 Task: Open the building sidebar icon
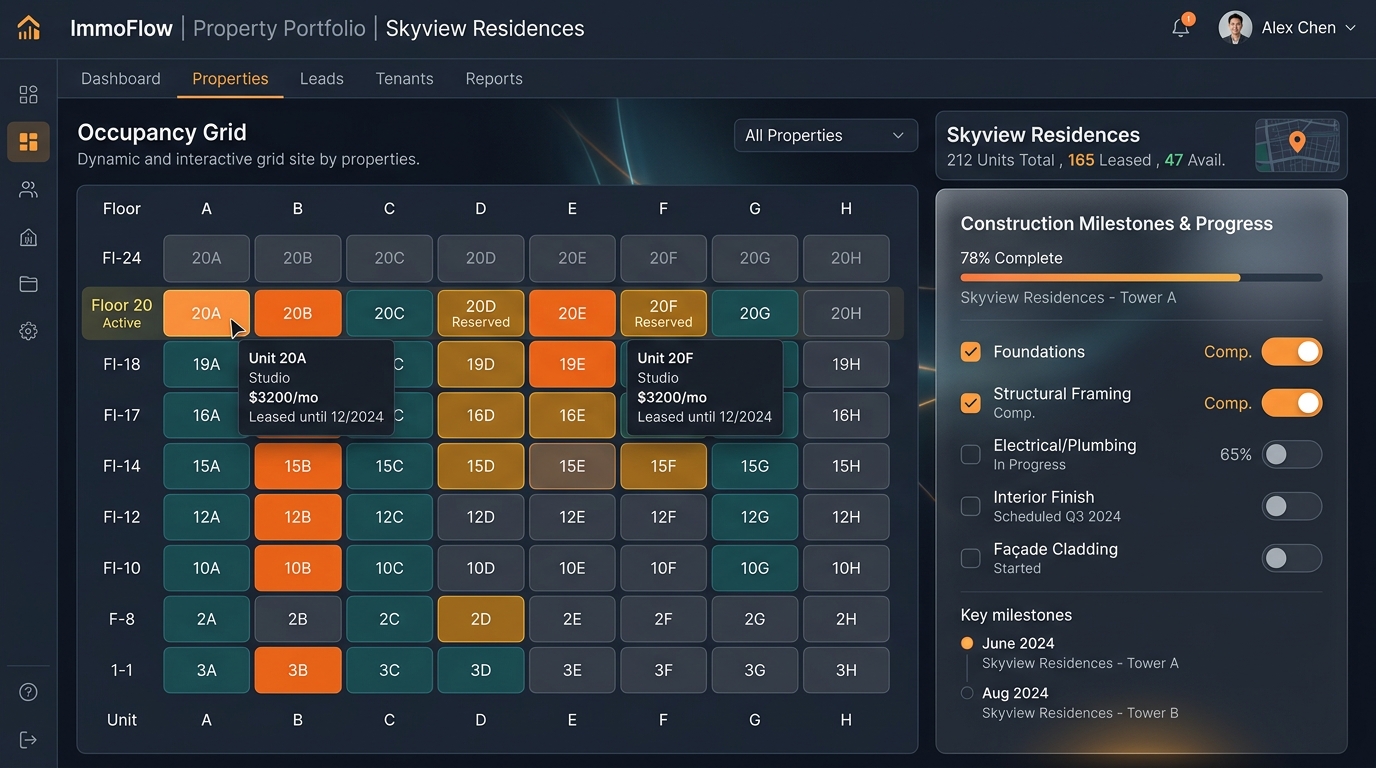28,237
